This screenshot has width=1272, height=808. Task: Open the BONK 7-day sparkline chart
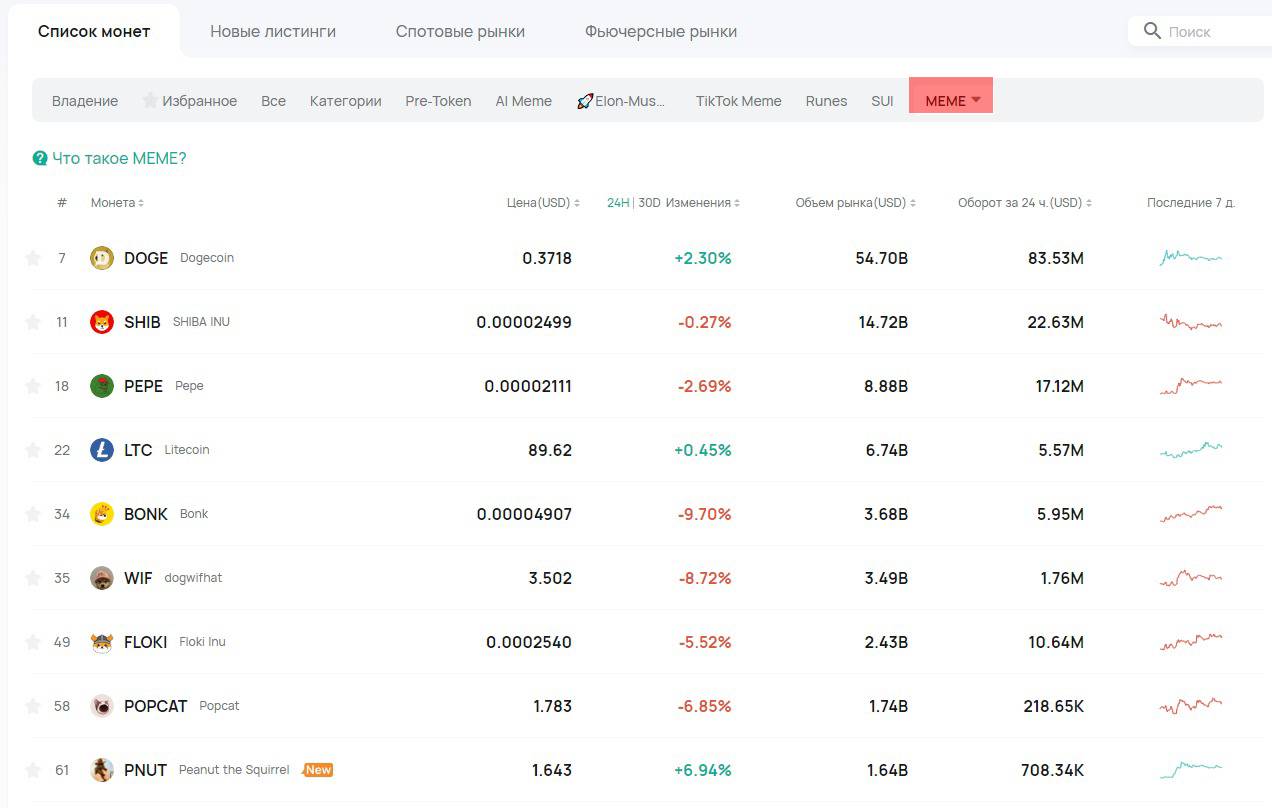point(1191,514)
